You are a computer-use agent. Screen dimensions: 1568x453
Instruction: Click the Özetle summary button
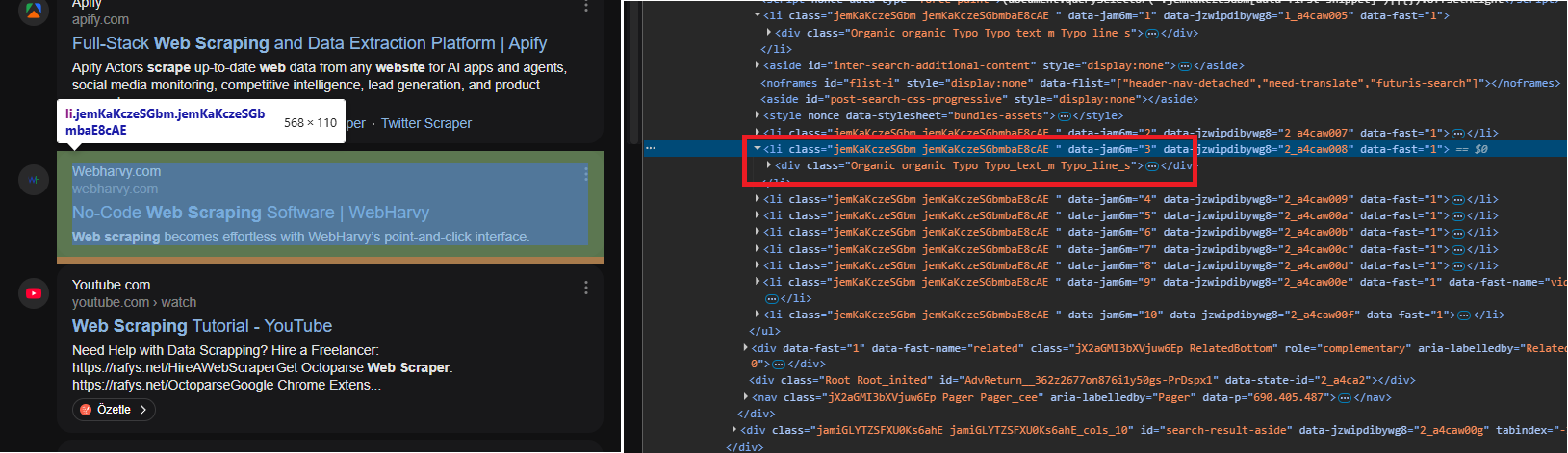click(x=114, y=410)
